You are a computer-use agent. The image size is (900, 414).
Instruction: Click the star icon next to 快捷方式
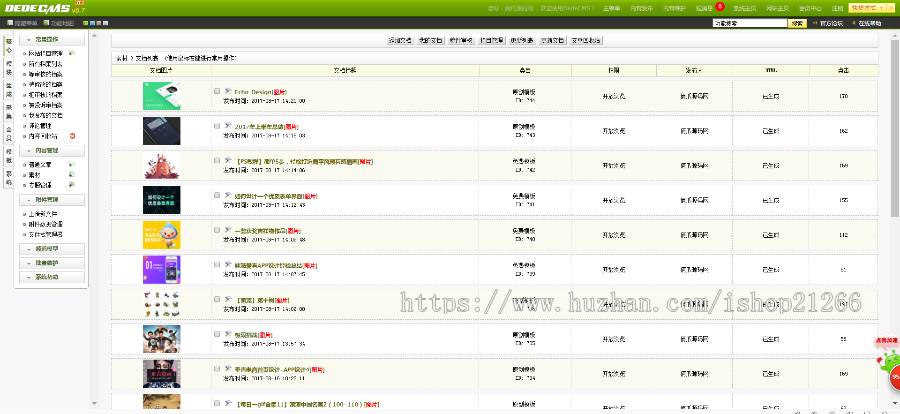tap(889, 8)
